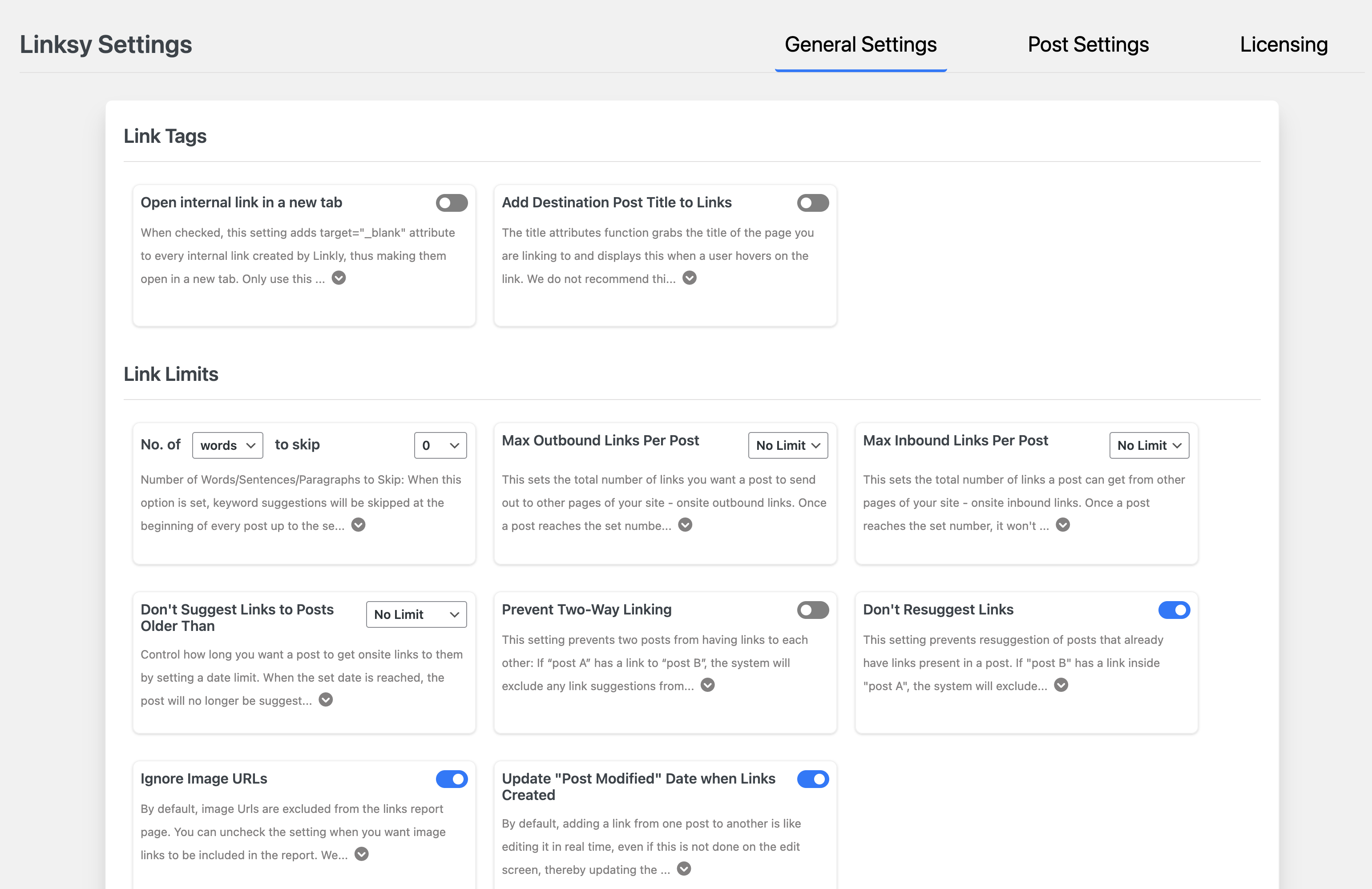The height and width of the screenshot is (889, 1372).
Task: Click the Max Outbound Links Per Post label
Action: pyautogui.click(x=600, y=440)
